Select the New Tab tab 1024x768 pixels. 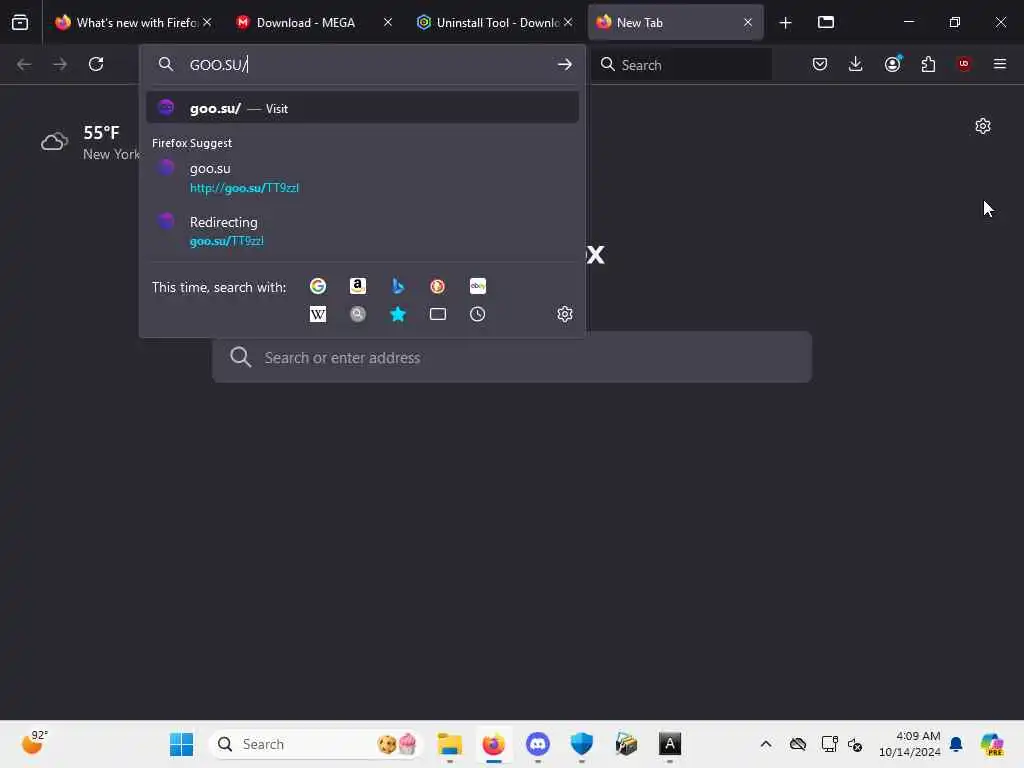click(675, 22)
